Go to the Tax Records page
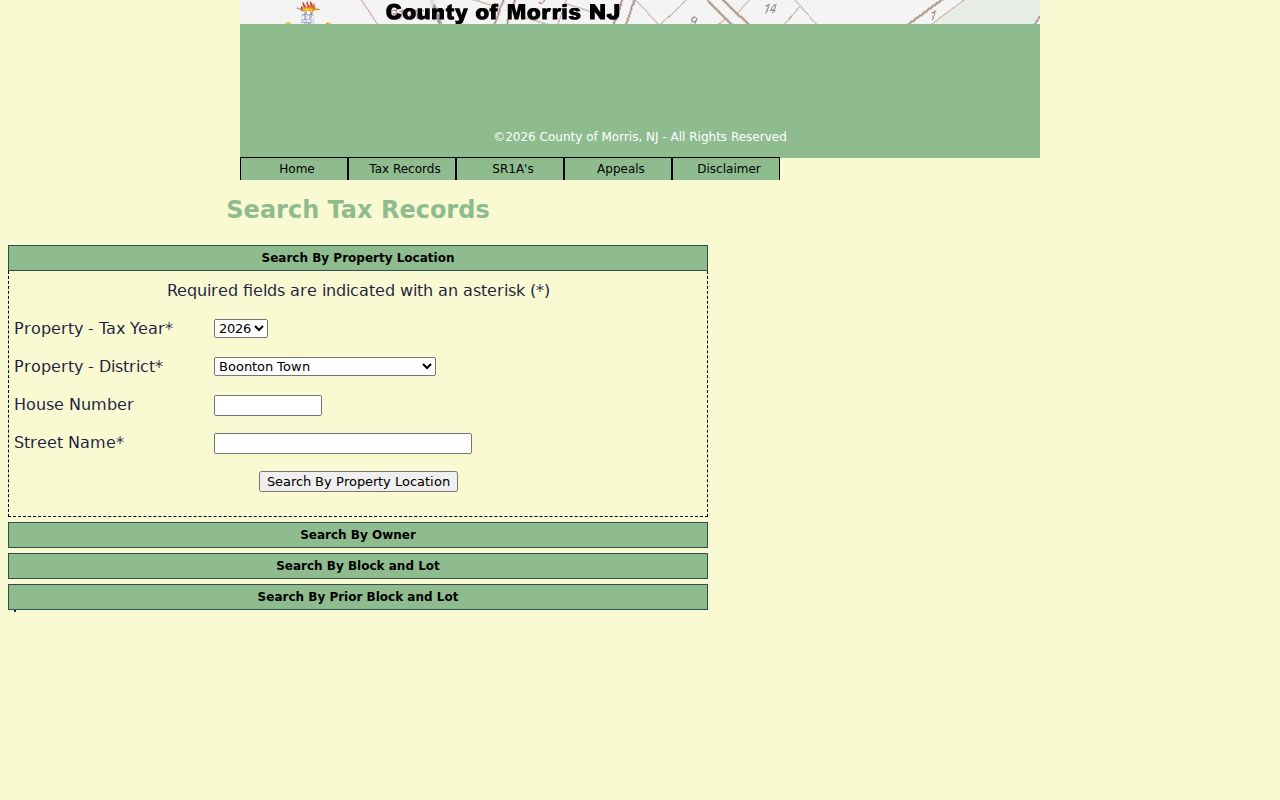This screenshot has width=1280, height=800. 402,169
